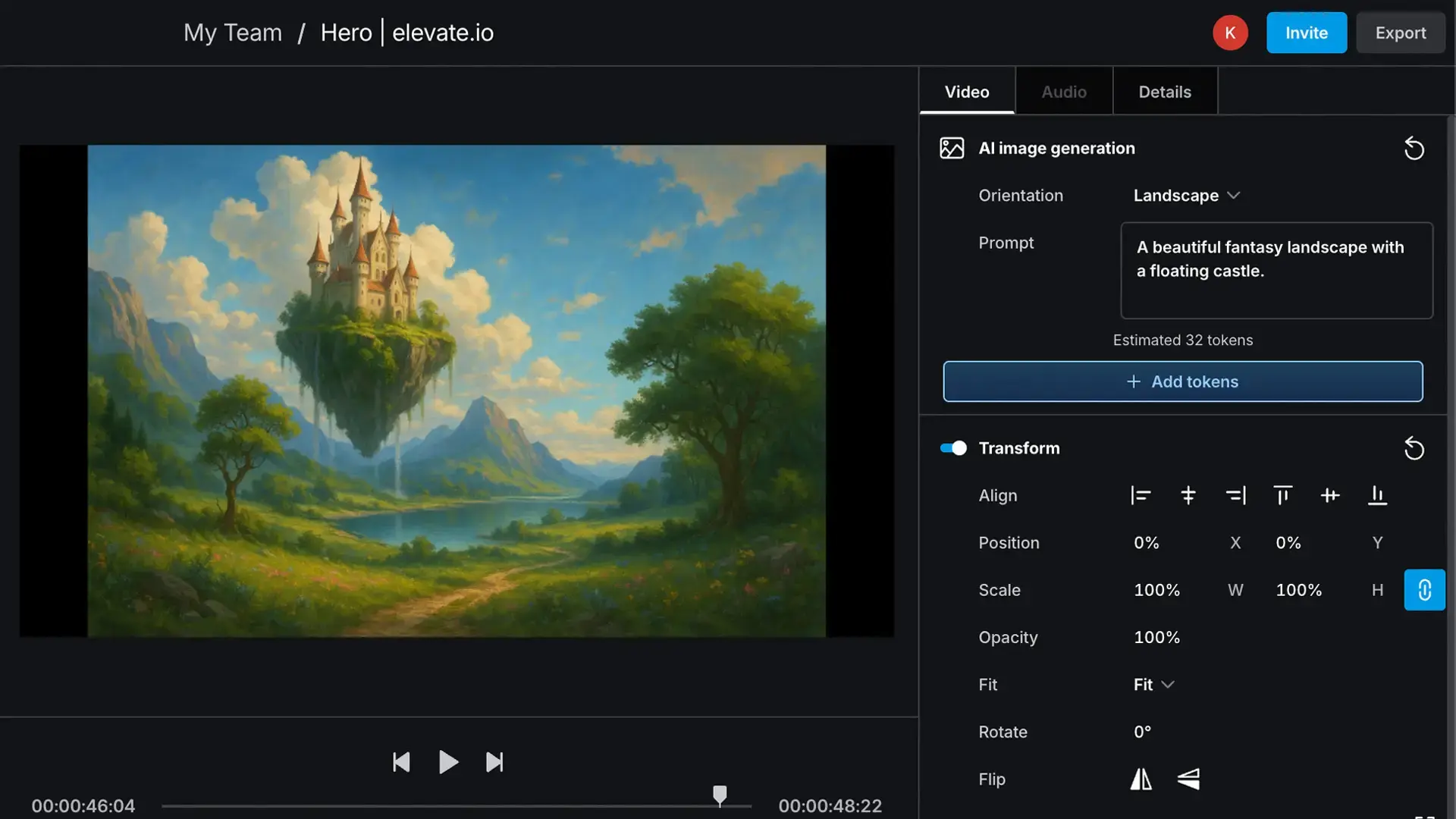Click the AI image generation panel icon
The height and width of the screenshot is (819, 1456).
[950, 148]
